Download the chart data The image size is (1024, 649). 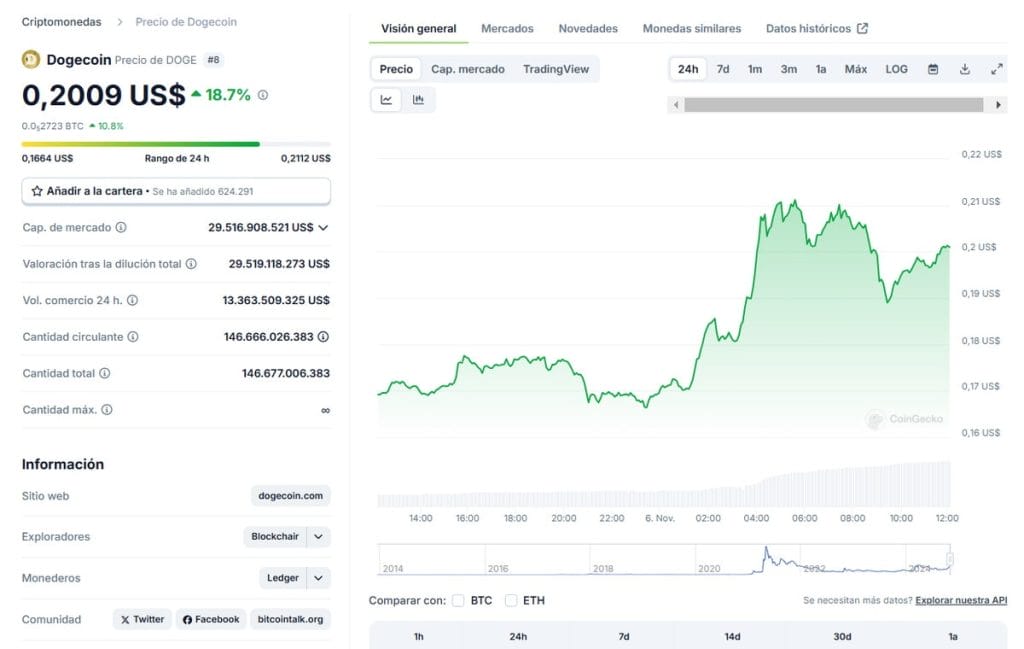(x=965, y=69)
